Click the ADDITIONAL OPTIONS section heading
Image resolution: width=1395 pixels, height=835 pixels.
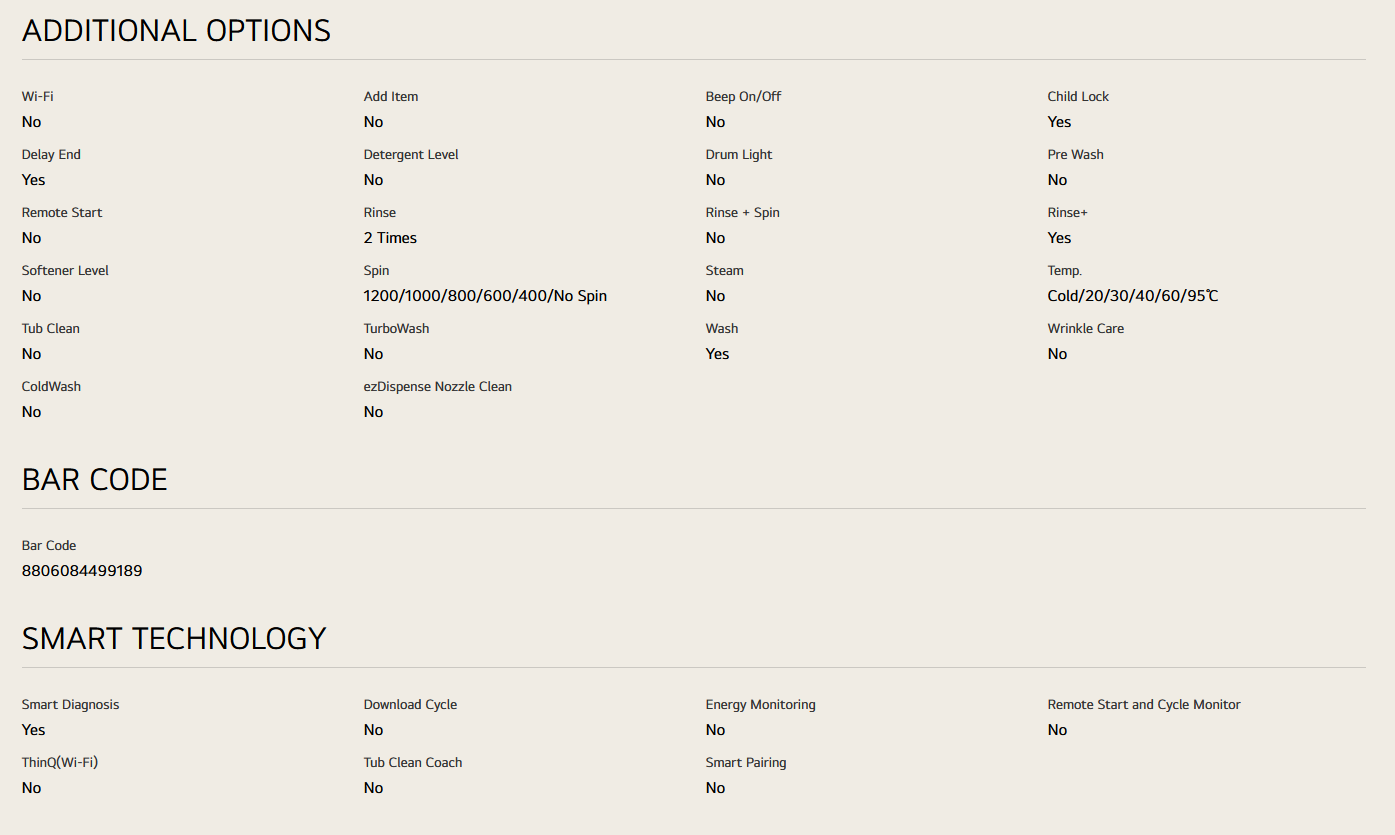[176, 31]
